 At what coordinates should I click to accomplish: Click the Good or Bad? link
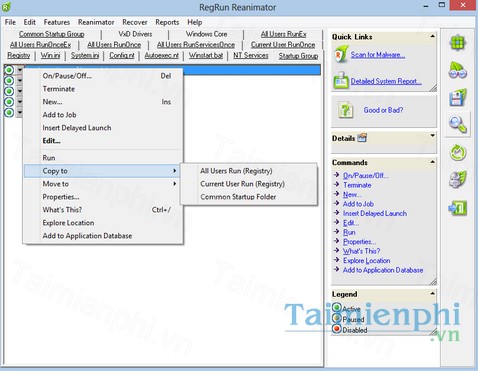pyautogui.click(x=383, y=110)
